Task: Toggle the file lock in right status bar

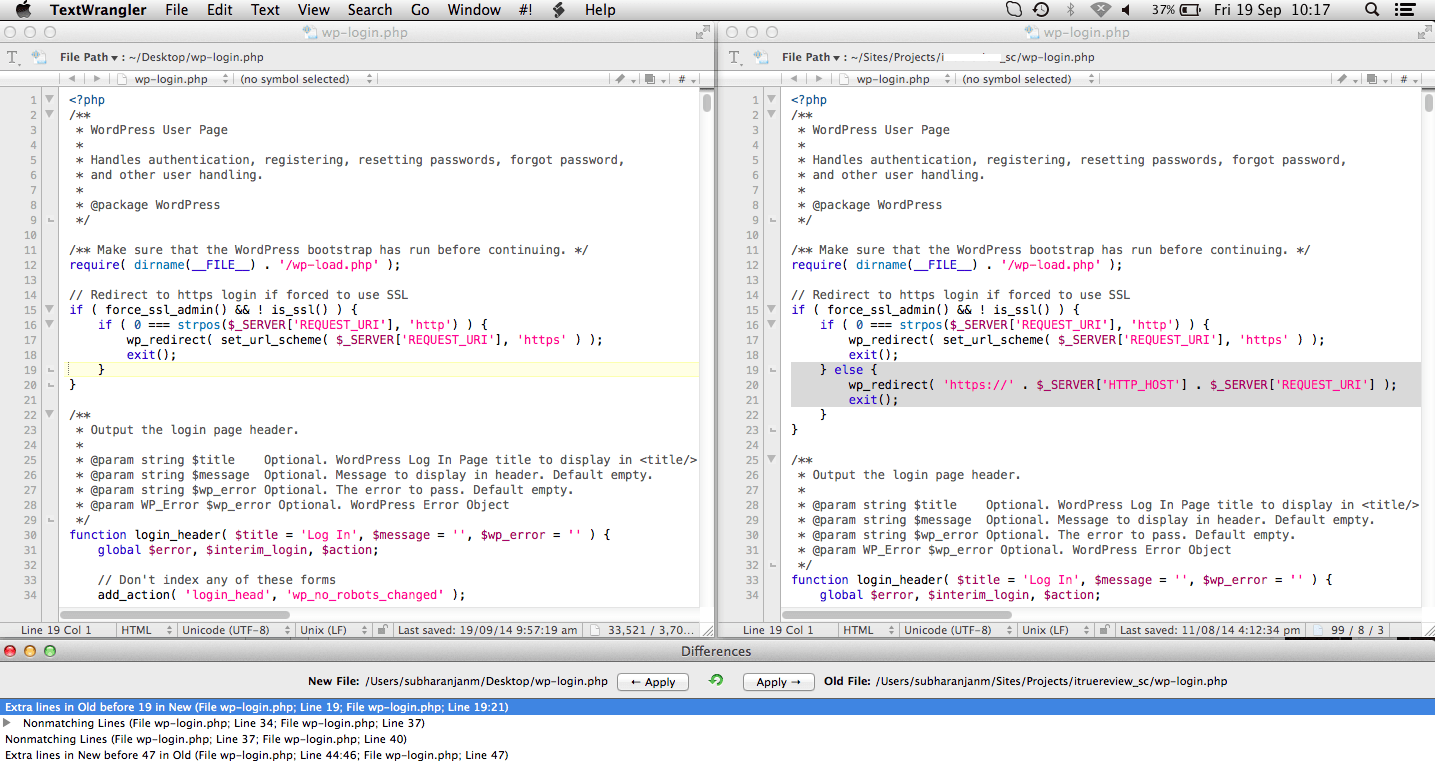Action: 1105,630
